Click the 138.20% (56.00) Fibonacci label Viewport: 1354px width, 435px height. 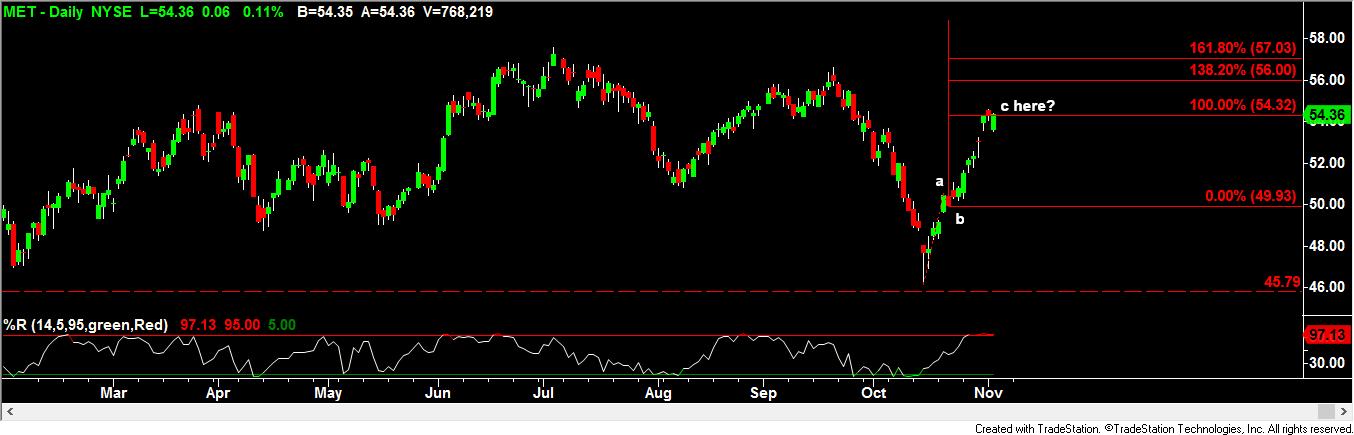pos(1243,70)
